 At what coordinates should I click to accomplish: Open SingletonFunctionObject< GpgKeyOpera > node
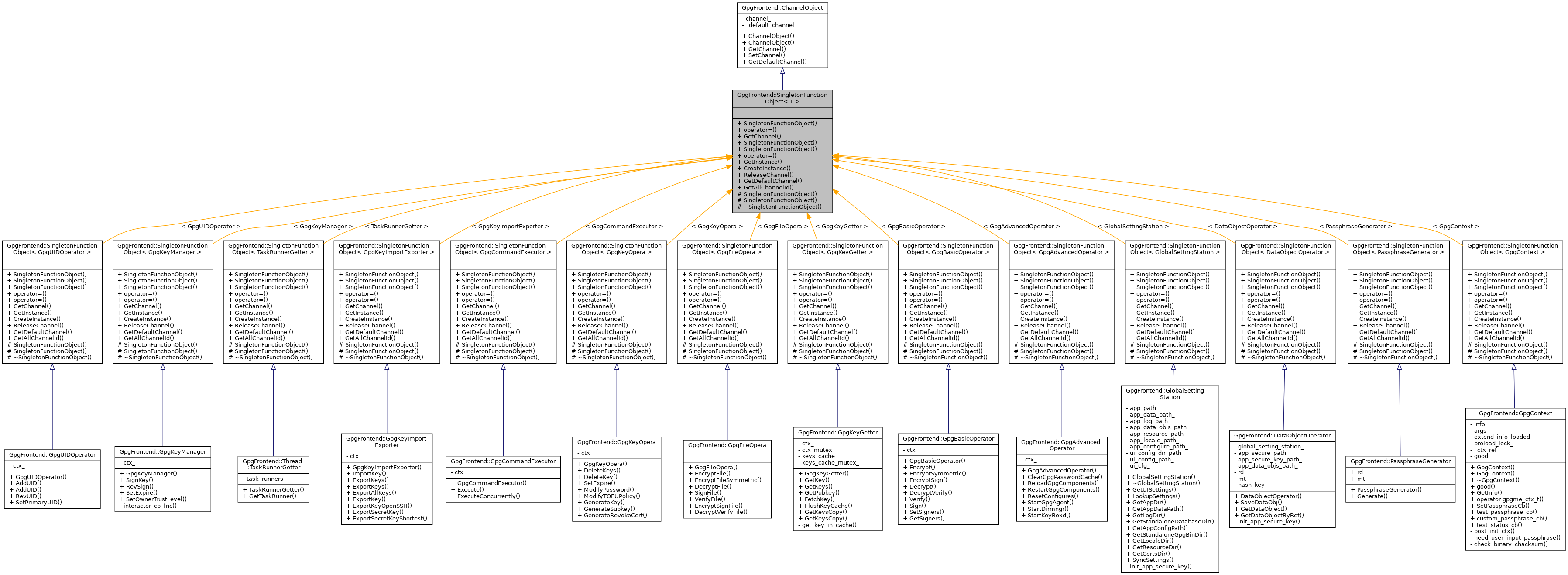tap(617, 302)
